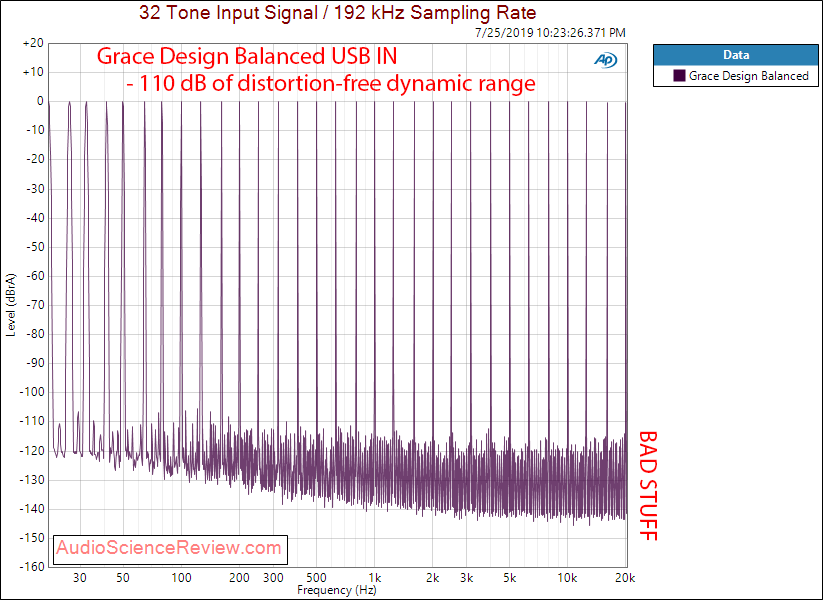Click the '-50' Y-axis tick label

click(34, 247)
